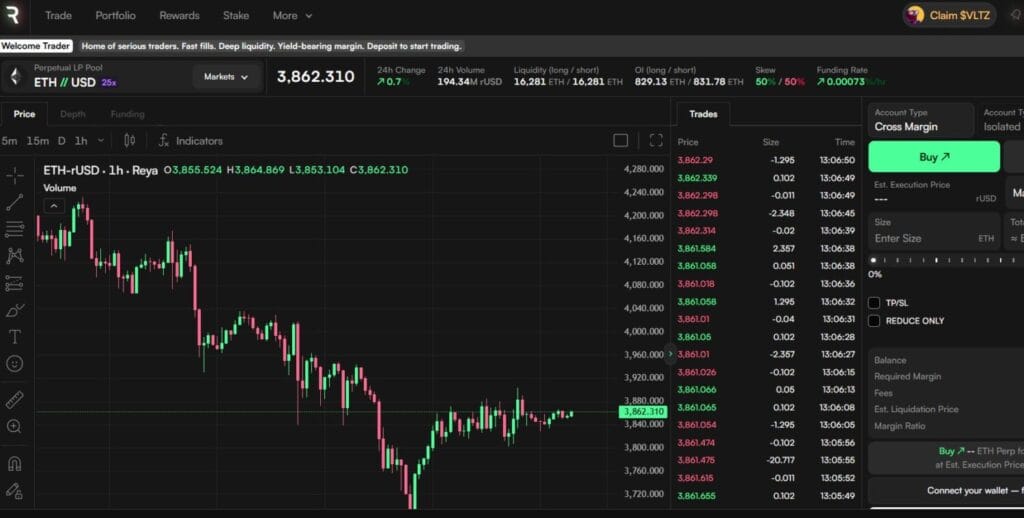Open the Stake page
The height and width of the screenshot is (518, 1024).
click(236, 15)
